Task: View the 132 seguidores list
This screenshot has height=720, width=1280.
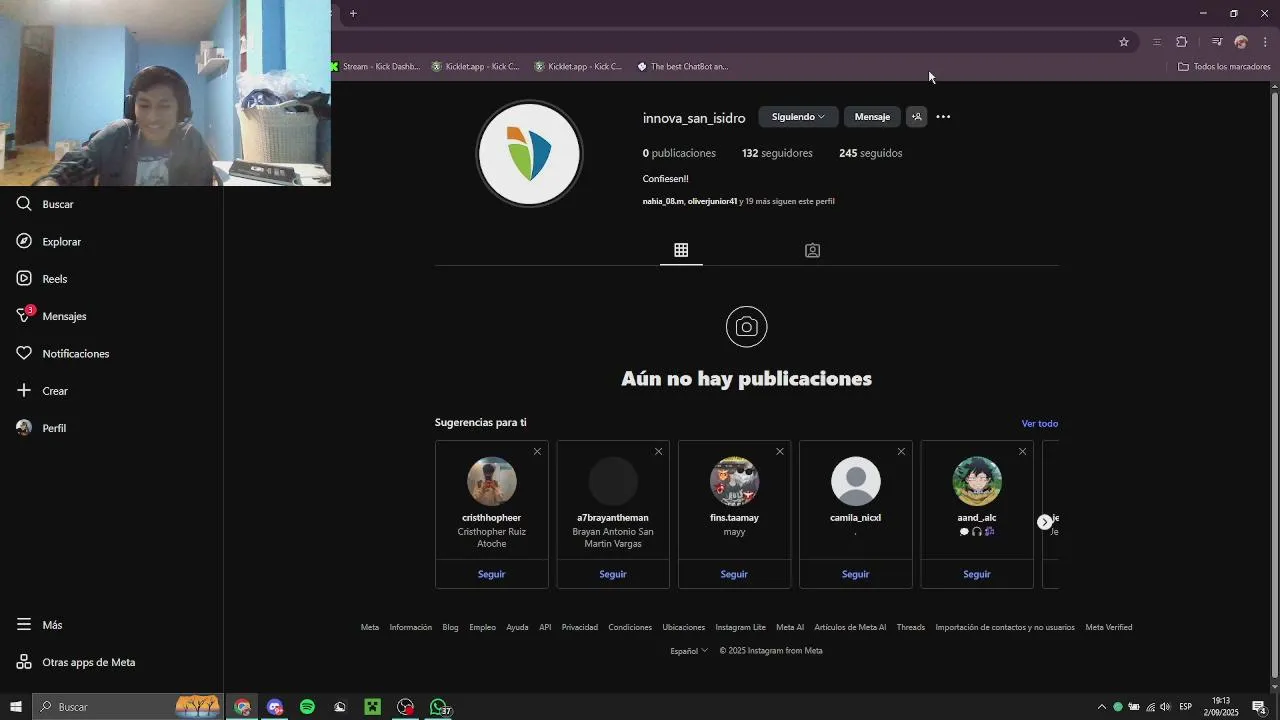Action: pos(777,153)
